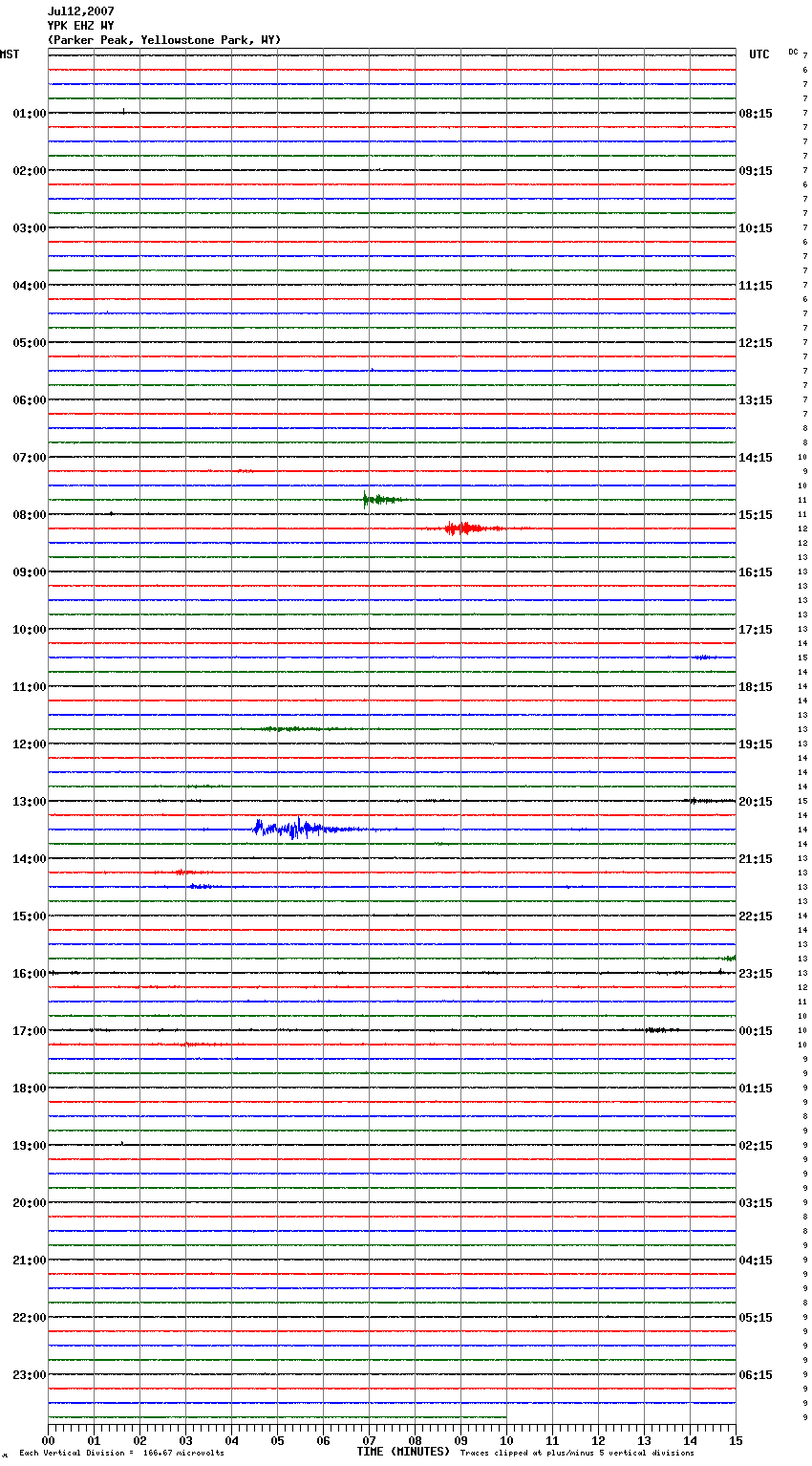Click minute 03 on the bottom time axis

(x=185, y=1439)
